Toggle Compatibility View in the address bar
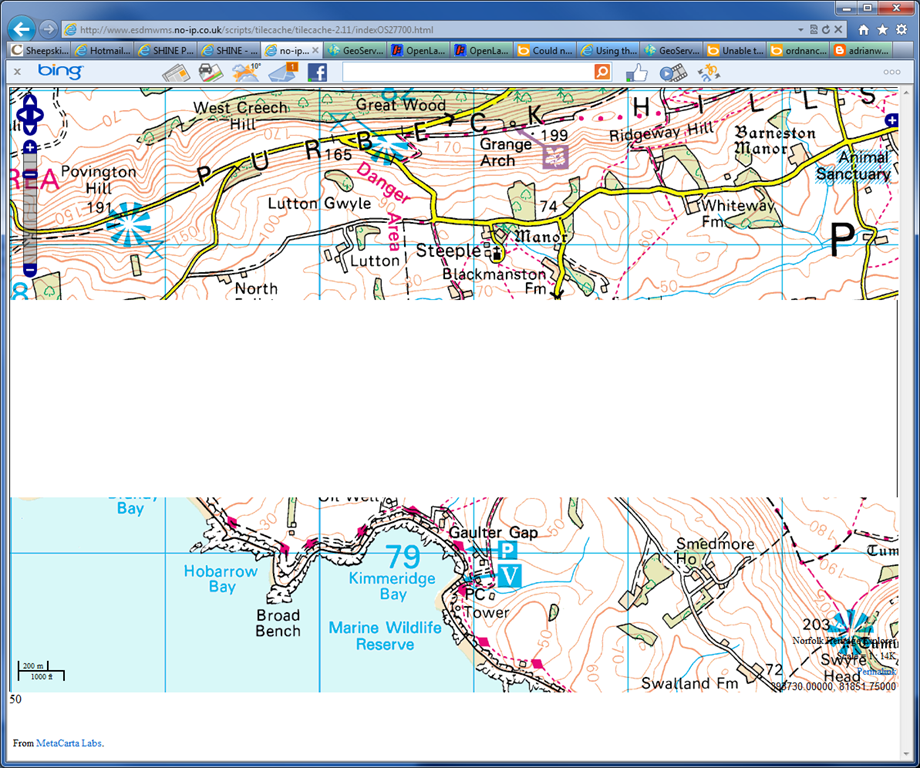The image size is (920, 768). 814,29
